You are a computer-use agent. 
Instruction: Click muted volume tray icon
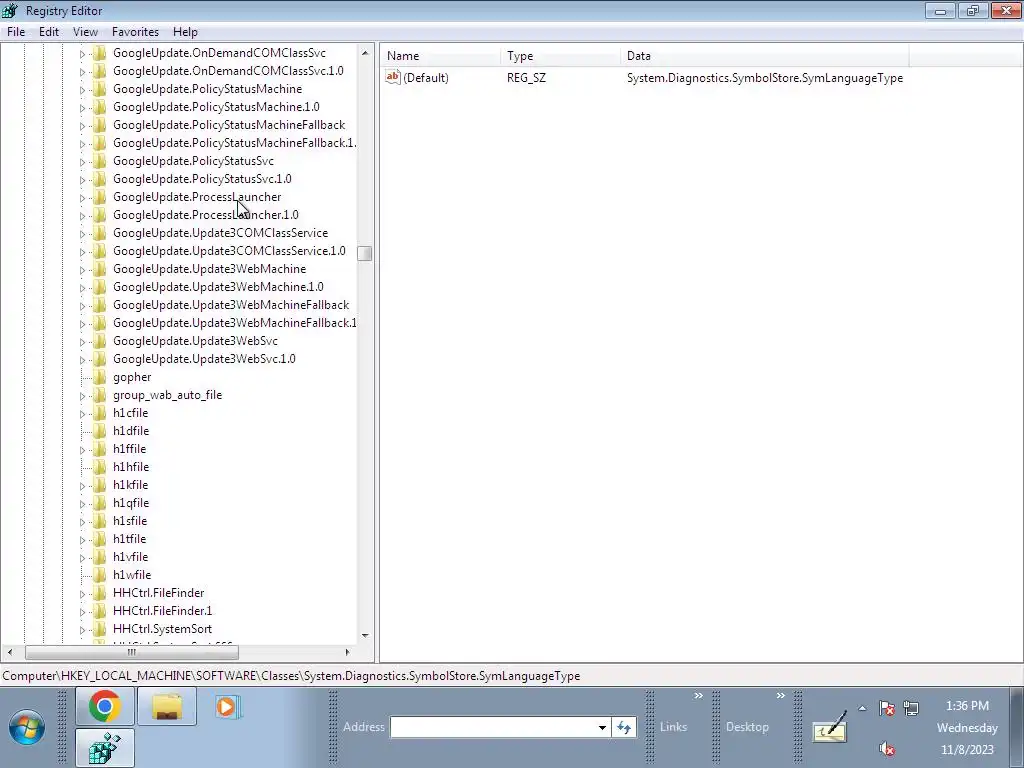(x=886, y=748)
